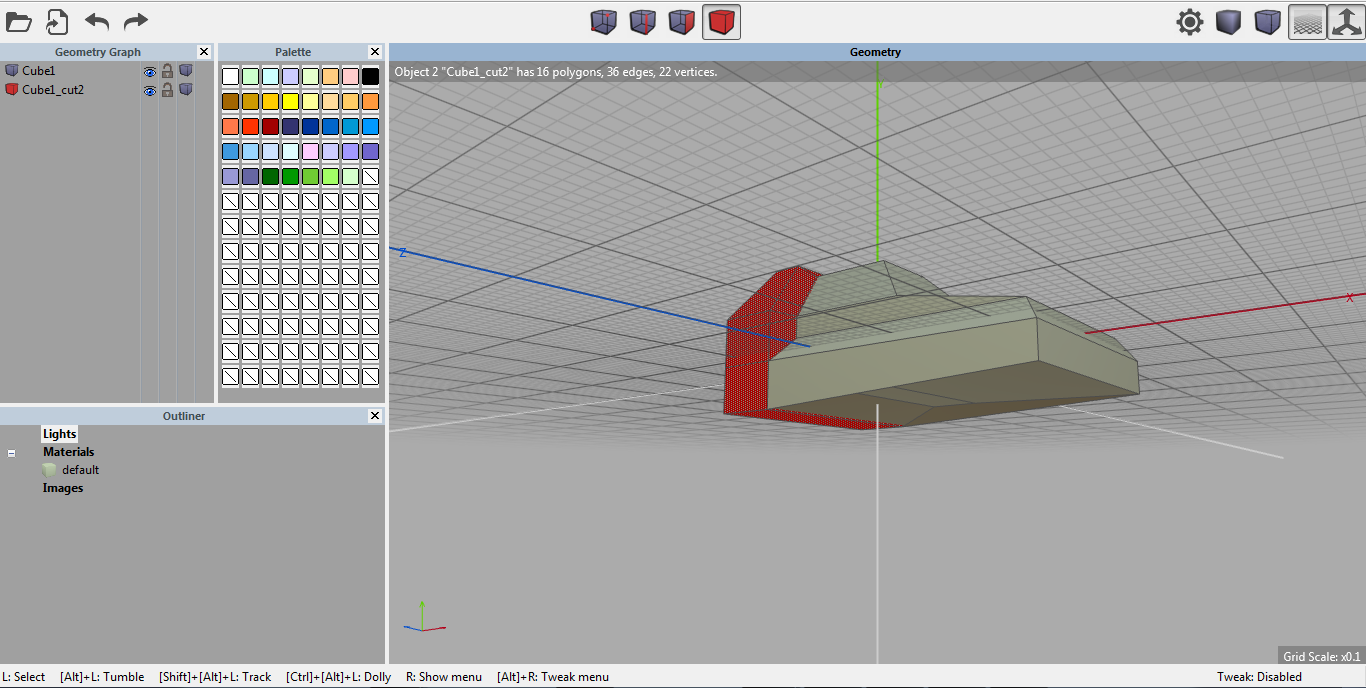The height and width of the screenshot is (688, 1366).
Task: Select the default material in Outliner
Action: pyautogui.click(x=80, y=470)
